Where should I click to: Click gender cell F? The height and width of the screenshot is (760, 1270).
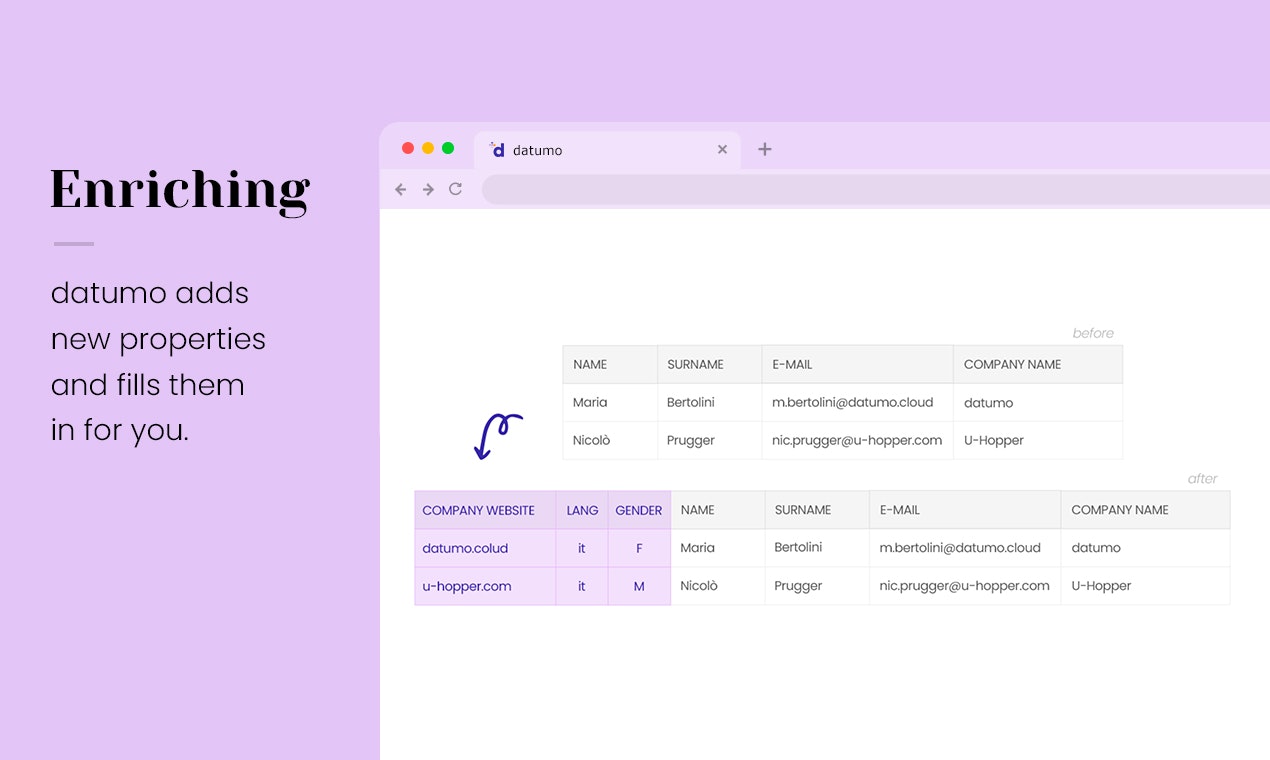[x=639, y=548]
